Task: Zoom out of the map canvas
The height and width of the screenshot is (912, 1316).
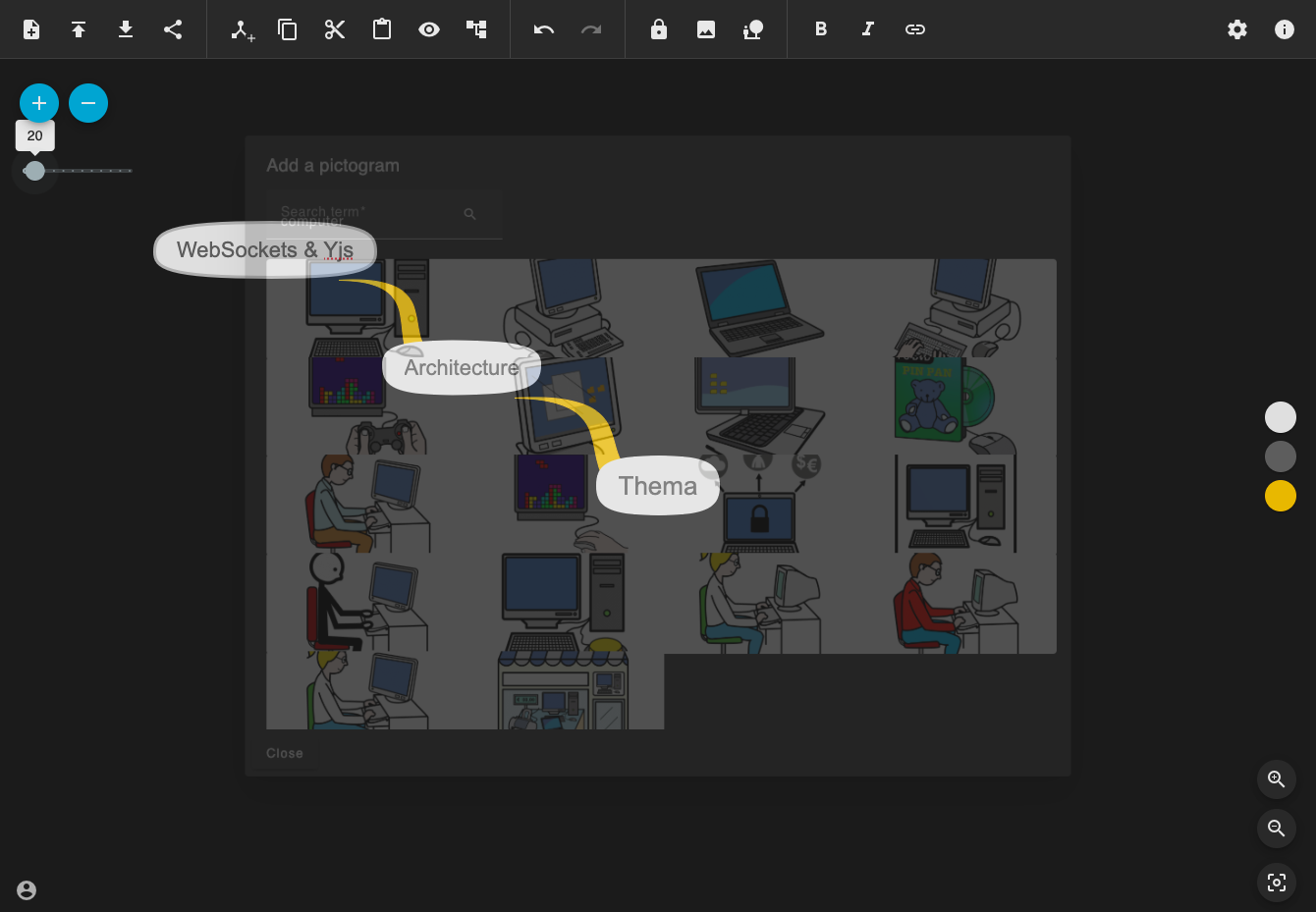Action: pos(1277,829)
